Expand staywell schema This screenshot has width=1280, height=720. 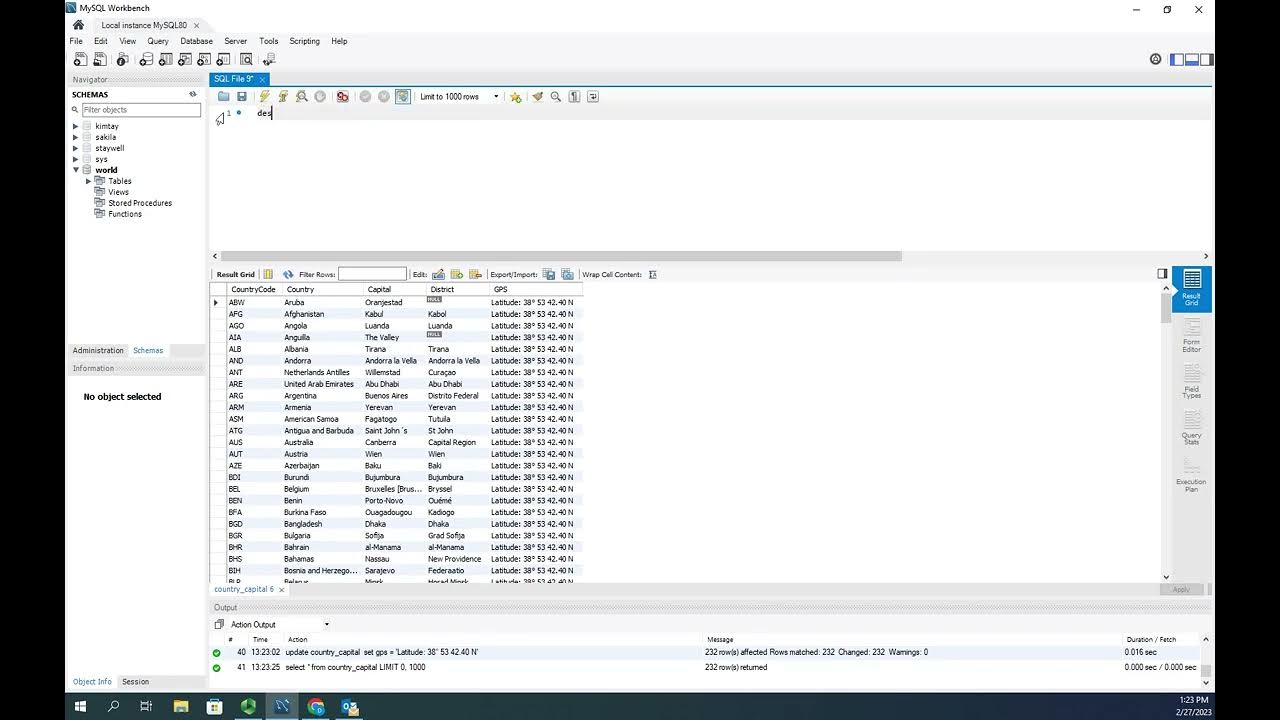(75, 148)
